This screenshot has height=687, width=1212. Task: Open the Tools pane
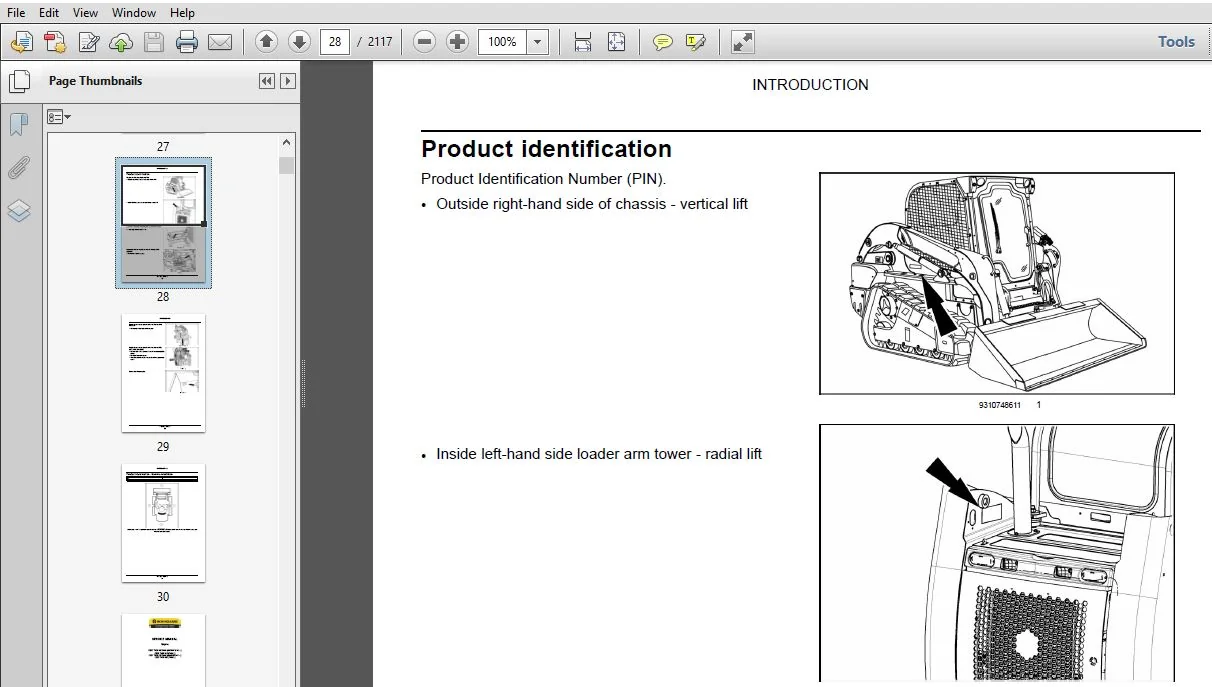click(1176, 41)
